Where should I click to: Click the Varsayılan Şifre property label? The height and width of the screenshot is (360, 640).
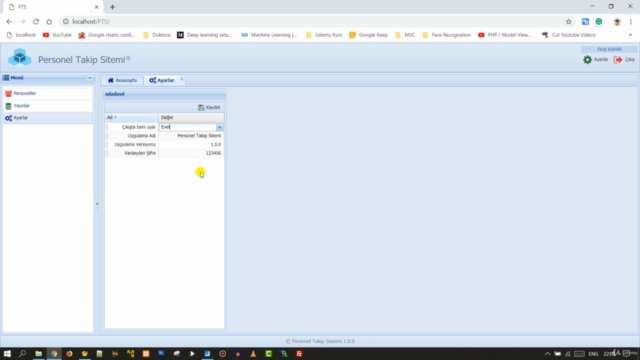coord(140,153)
